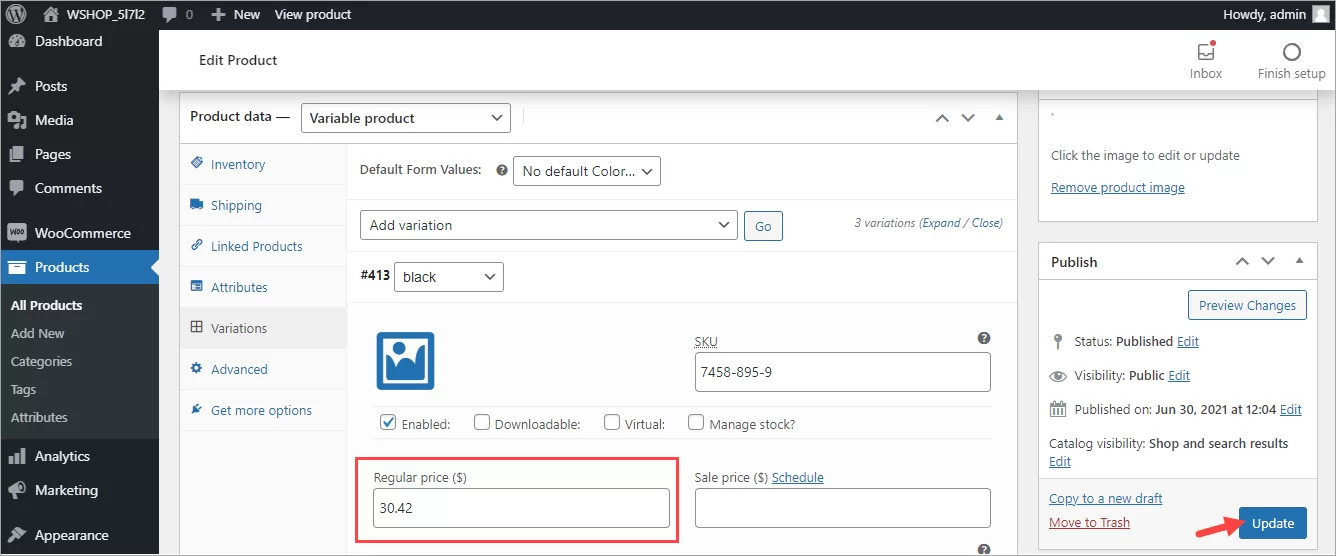Viewport: 1336px width, 556px height.
Task: Click the WordPress logo icon
Action: coord(16,14)
